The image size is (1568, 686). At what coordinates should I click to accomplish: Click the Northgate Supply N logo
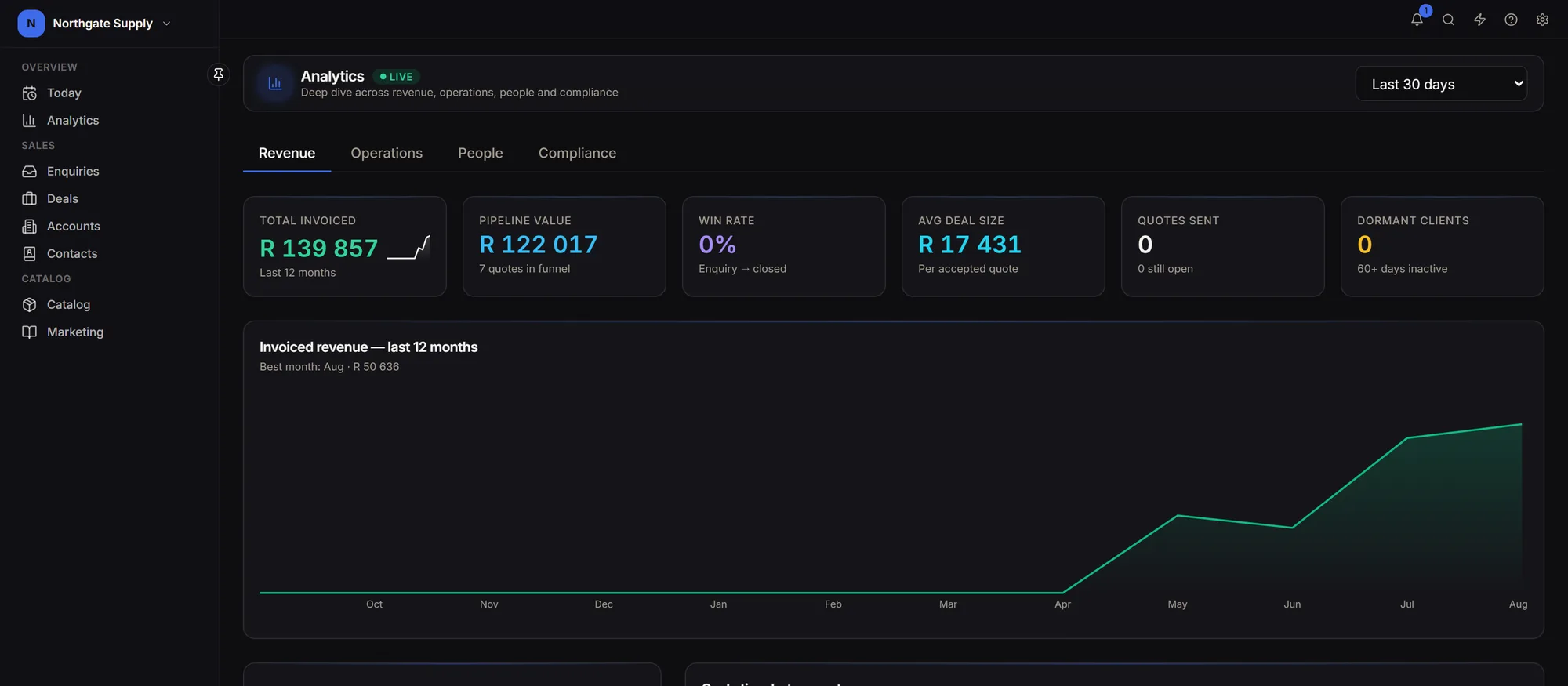31,24
